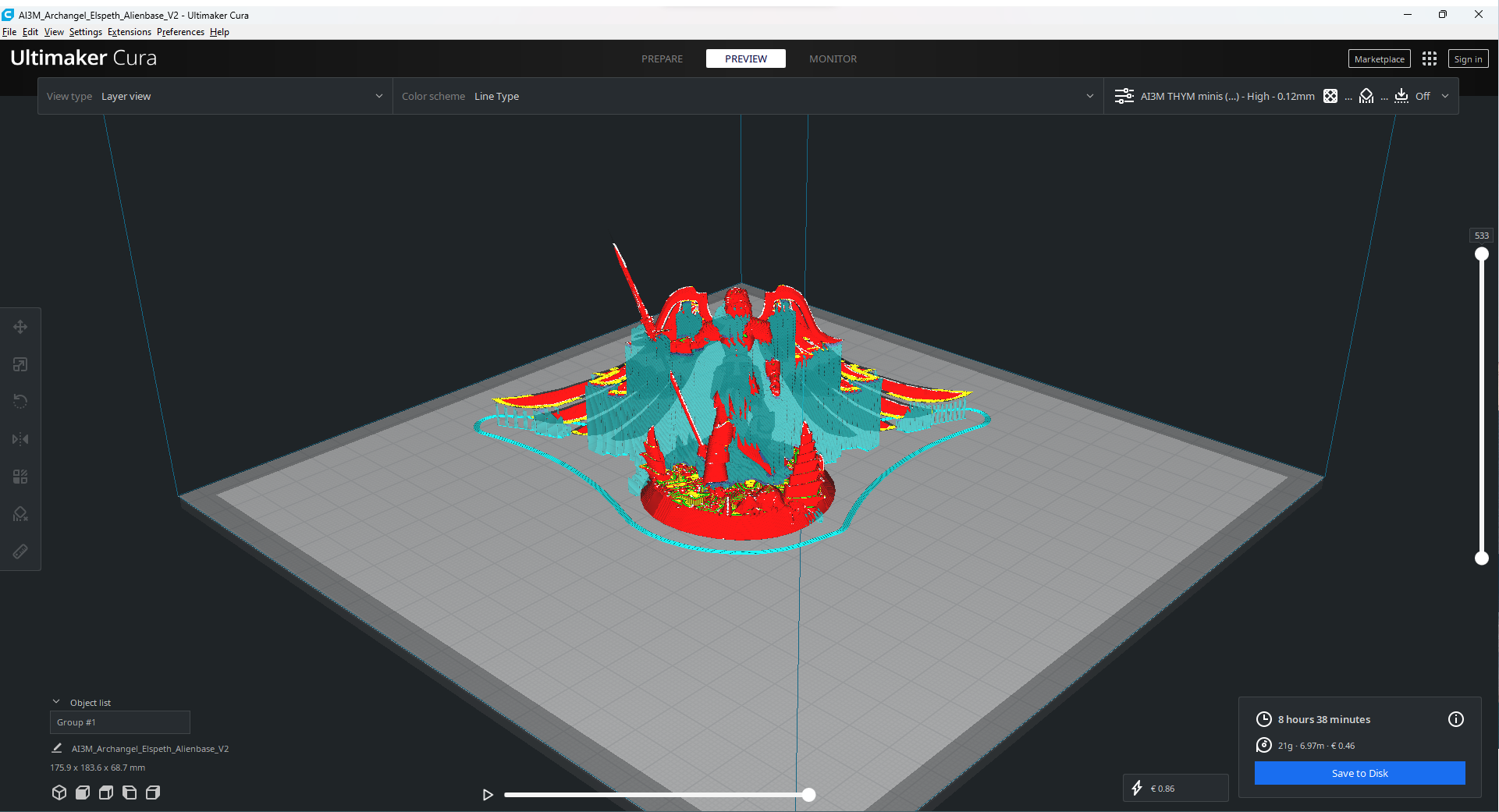
Task: Show print time info details
Action: click(1456, 719)
